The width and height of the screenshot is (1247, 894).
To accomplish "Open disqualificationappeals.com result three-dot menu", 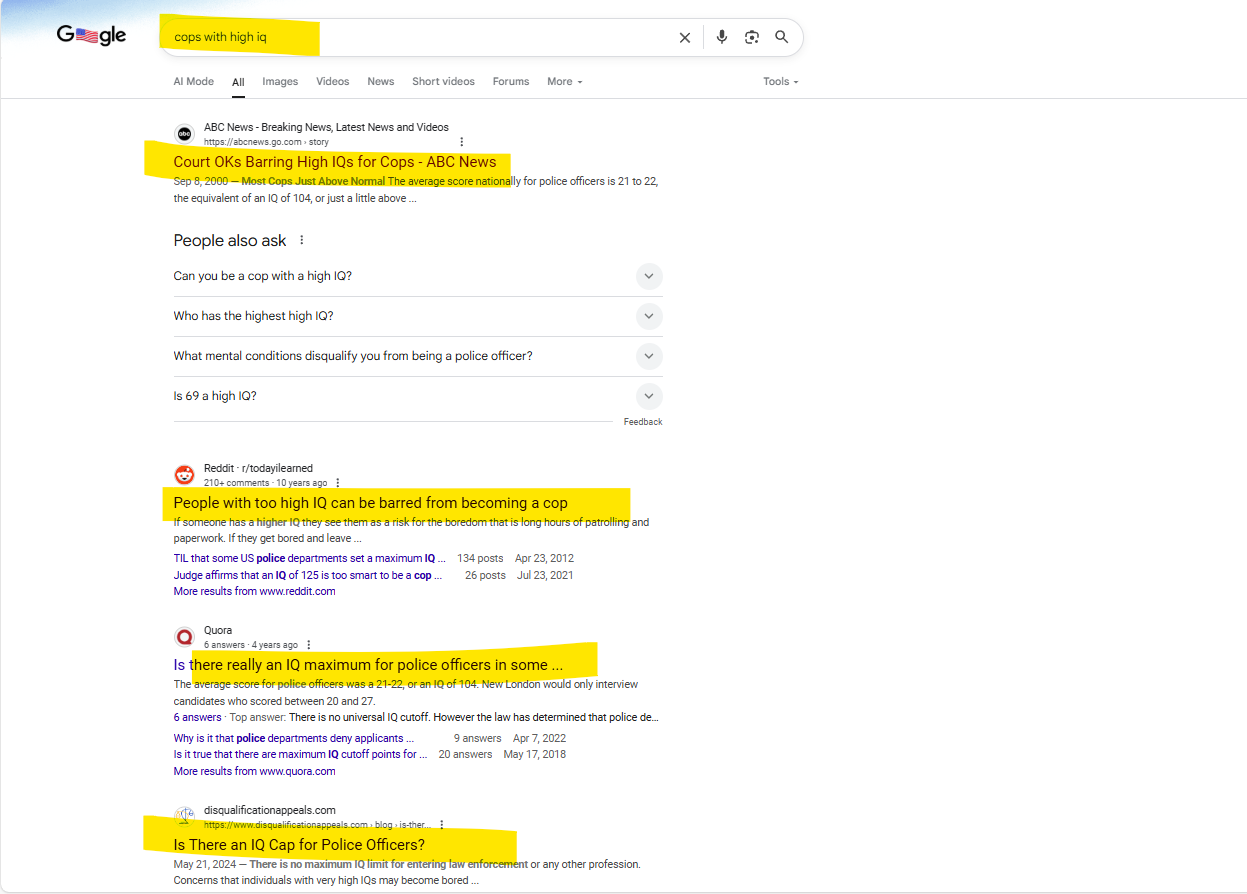I will 442,825.
